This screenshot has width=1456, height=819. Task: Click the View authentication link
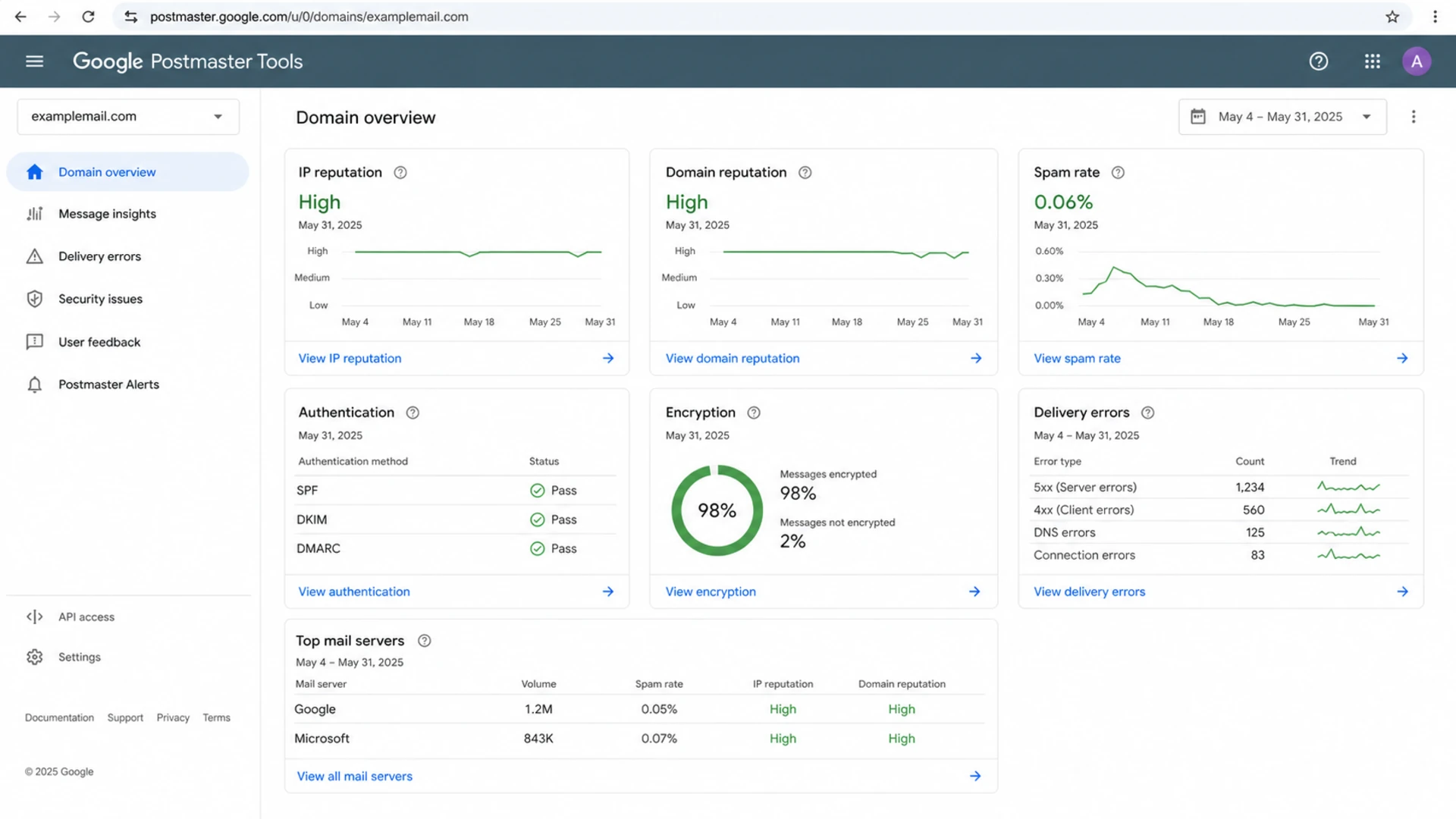click(354, 591)
